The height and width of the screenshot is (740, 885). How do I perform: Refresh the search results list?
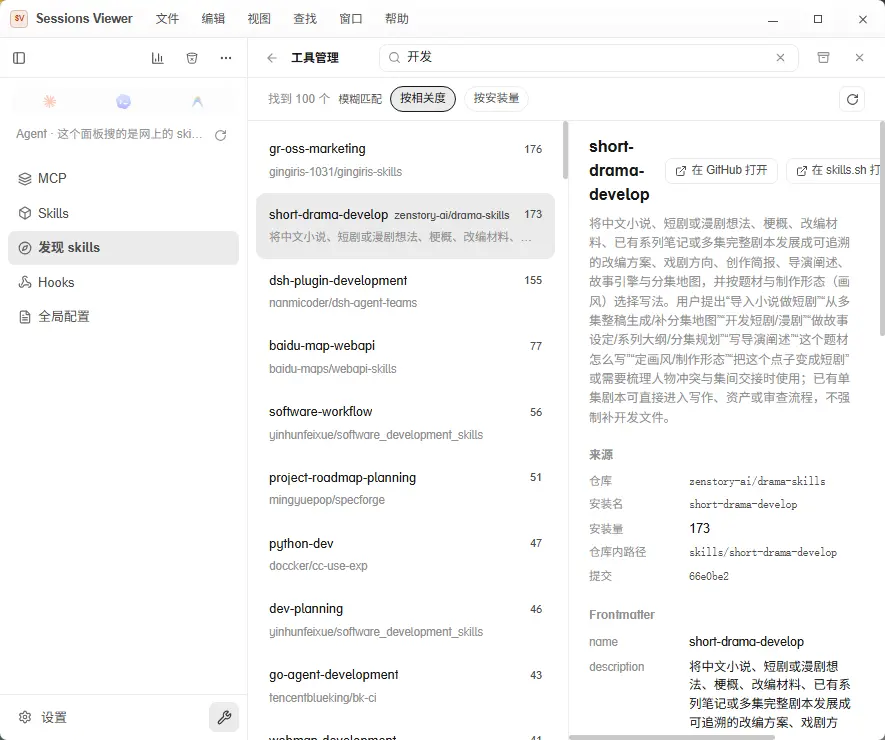[852, 99]
